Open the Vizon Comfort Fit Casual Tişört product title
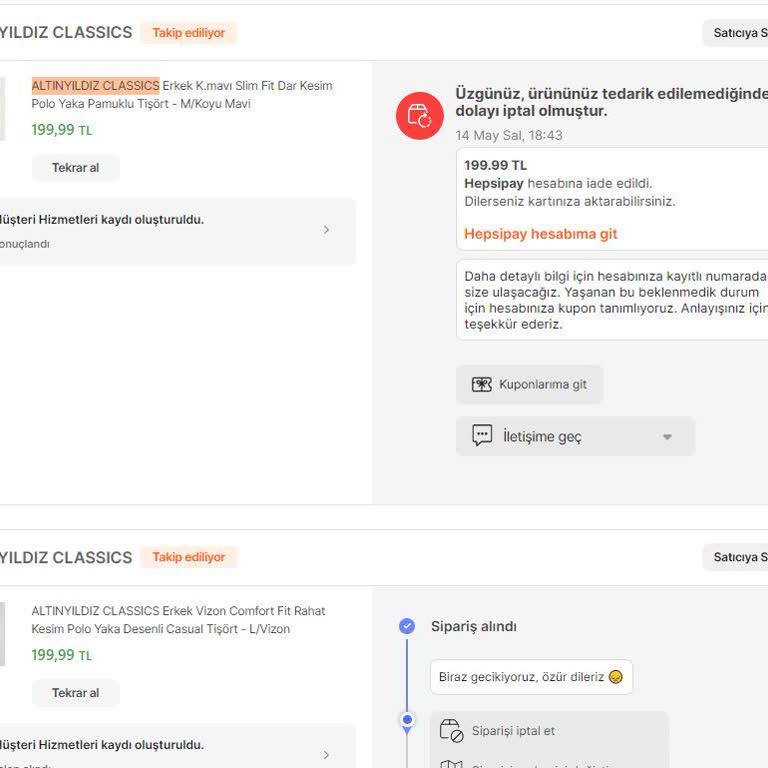This screenshot has width=768, height=768. 178,620
